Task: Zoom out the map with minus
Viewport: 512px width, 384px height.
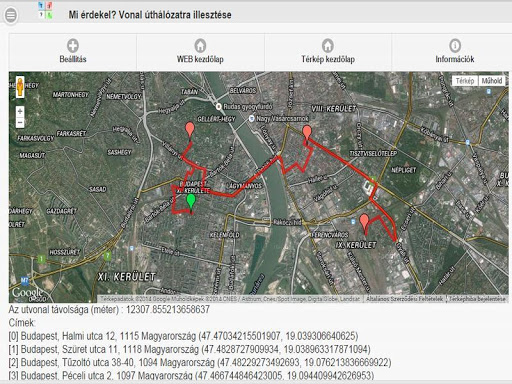Action: (x=20, y=123)
